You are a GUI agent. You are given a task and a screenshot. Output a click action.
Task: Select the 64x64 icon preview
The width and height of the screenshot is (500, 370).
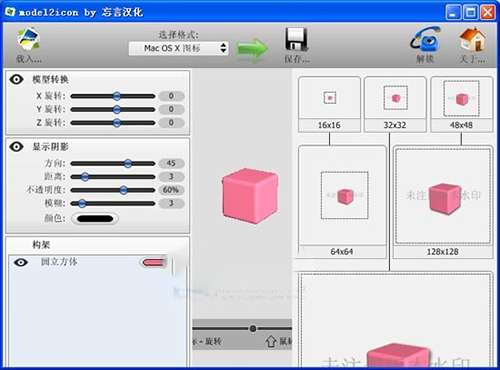tap(342, 202)
